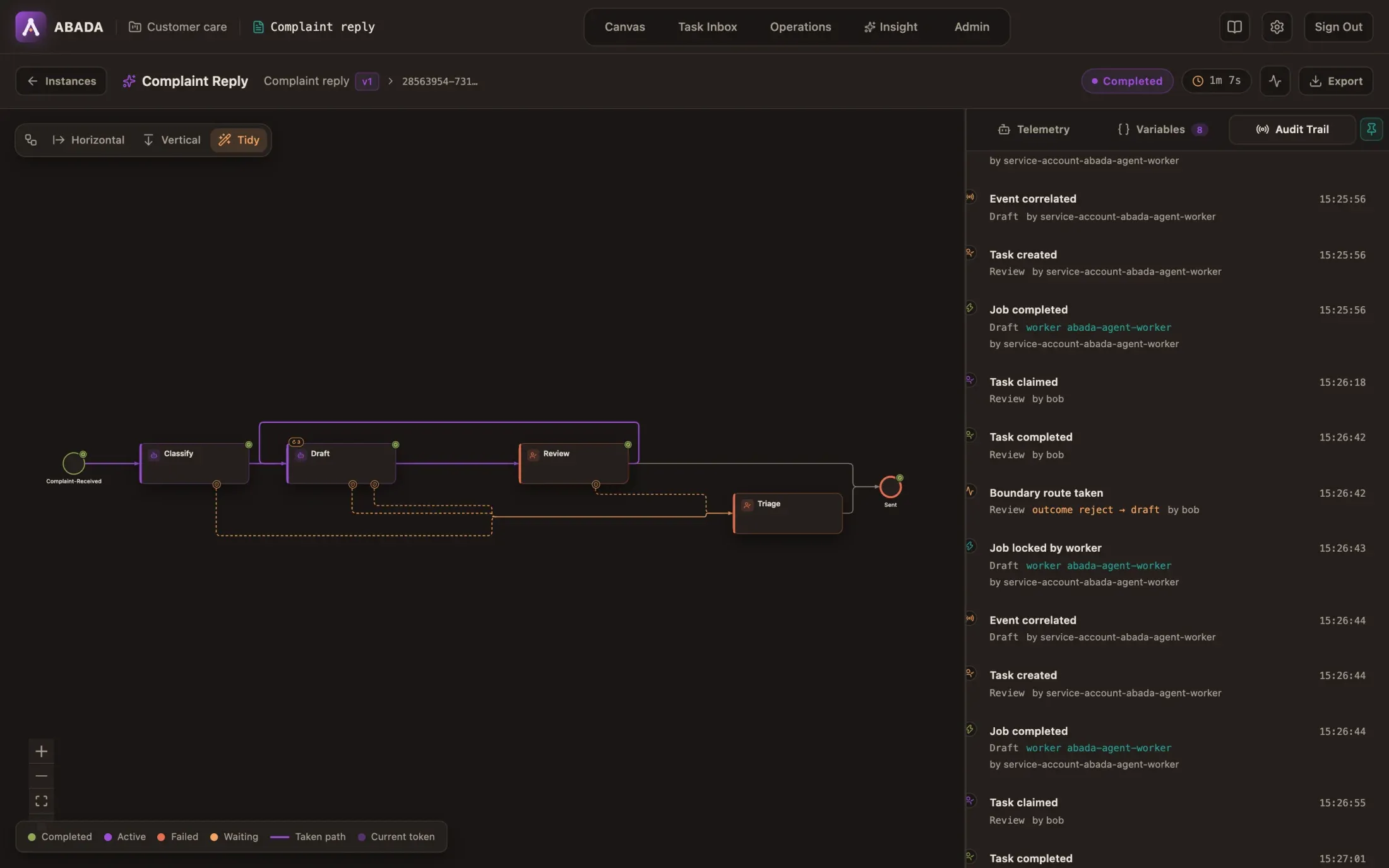Click the activity pulse icon button
This screenshot has height=868, width=1389.
point(1275,81)
